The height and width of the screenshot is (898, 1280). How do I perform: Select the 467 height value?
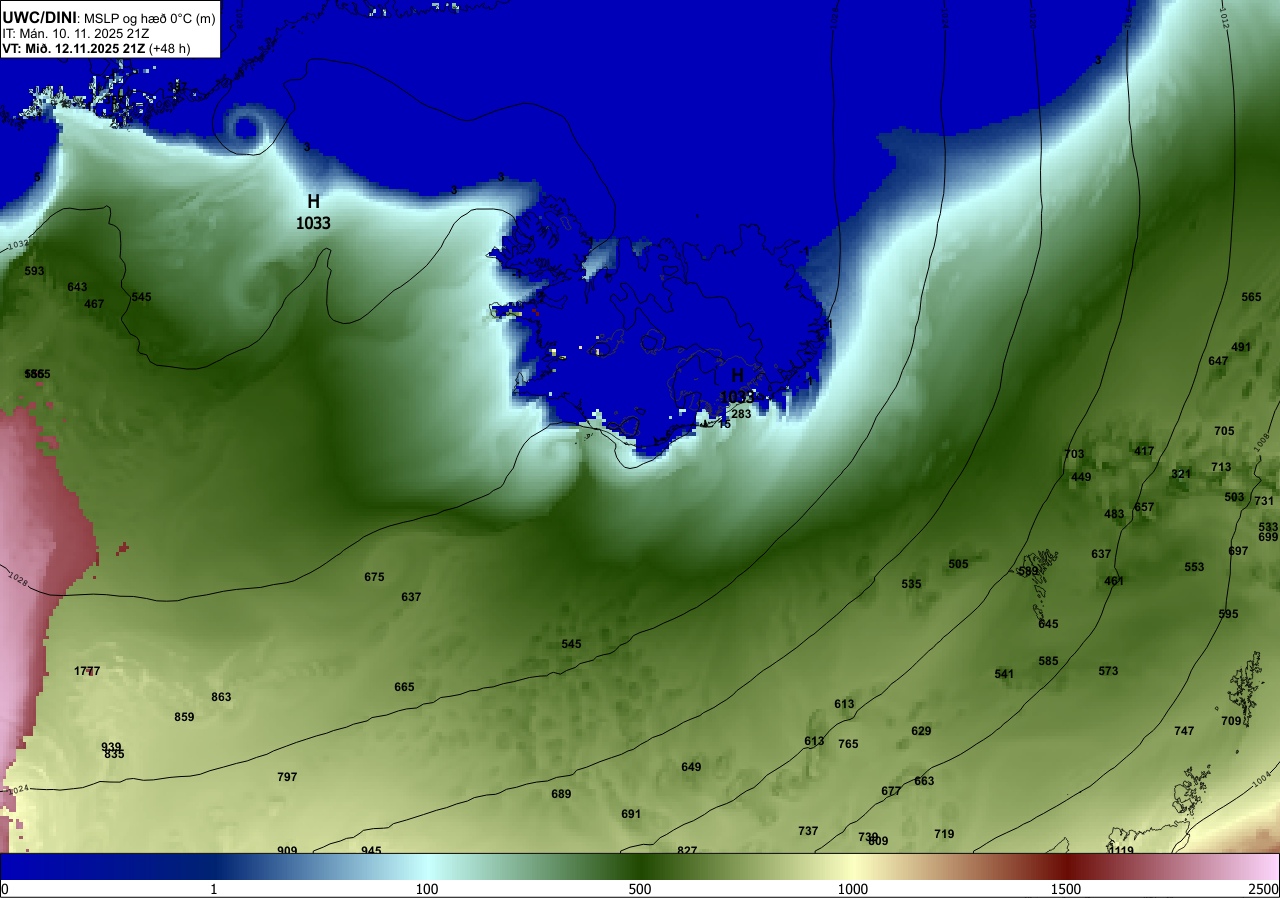[x=94, y=304]
